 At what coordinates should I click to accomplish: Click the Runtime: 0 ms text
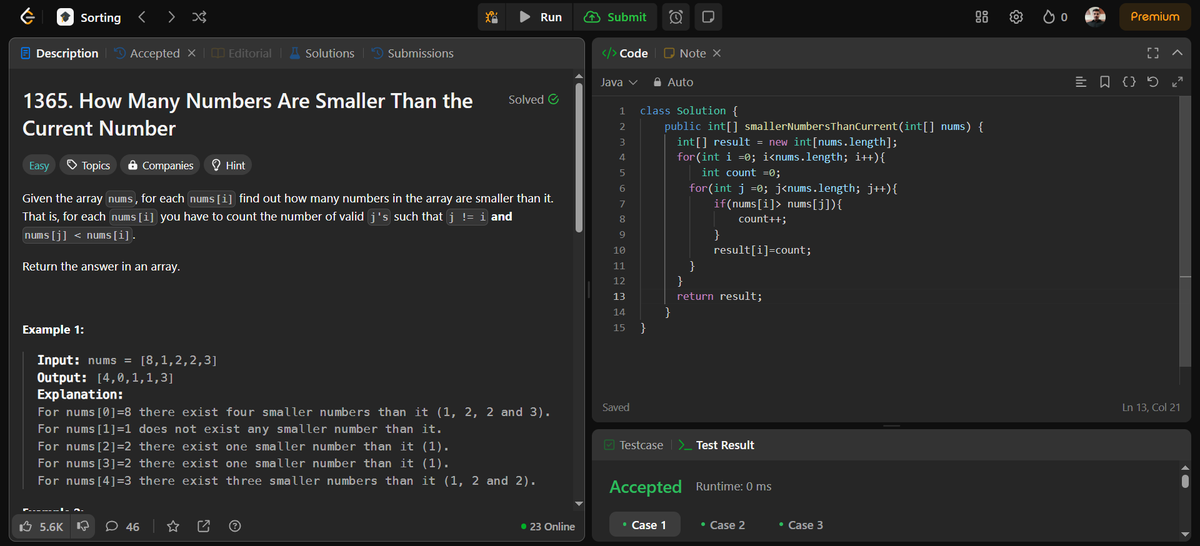point(734,487)
